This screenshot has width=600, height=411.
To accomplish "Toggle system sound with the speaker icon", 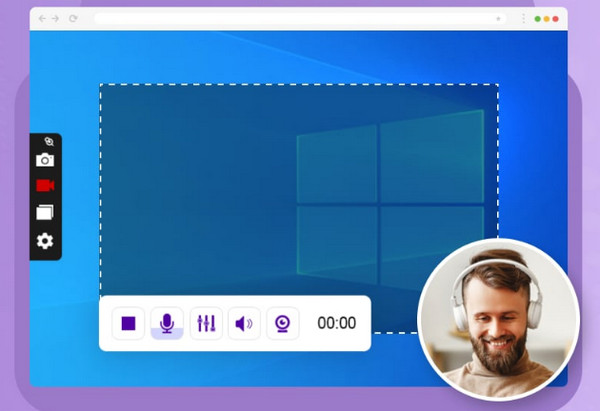I will click(x=244, y=323).
